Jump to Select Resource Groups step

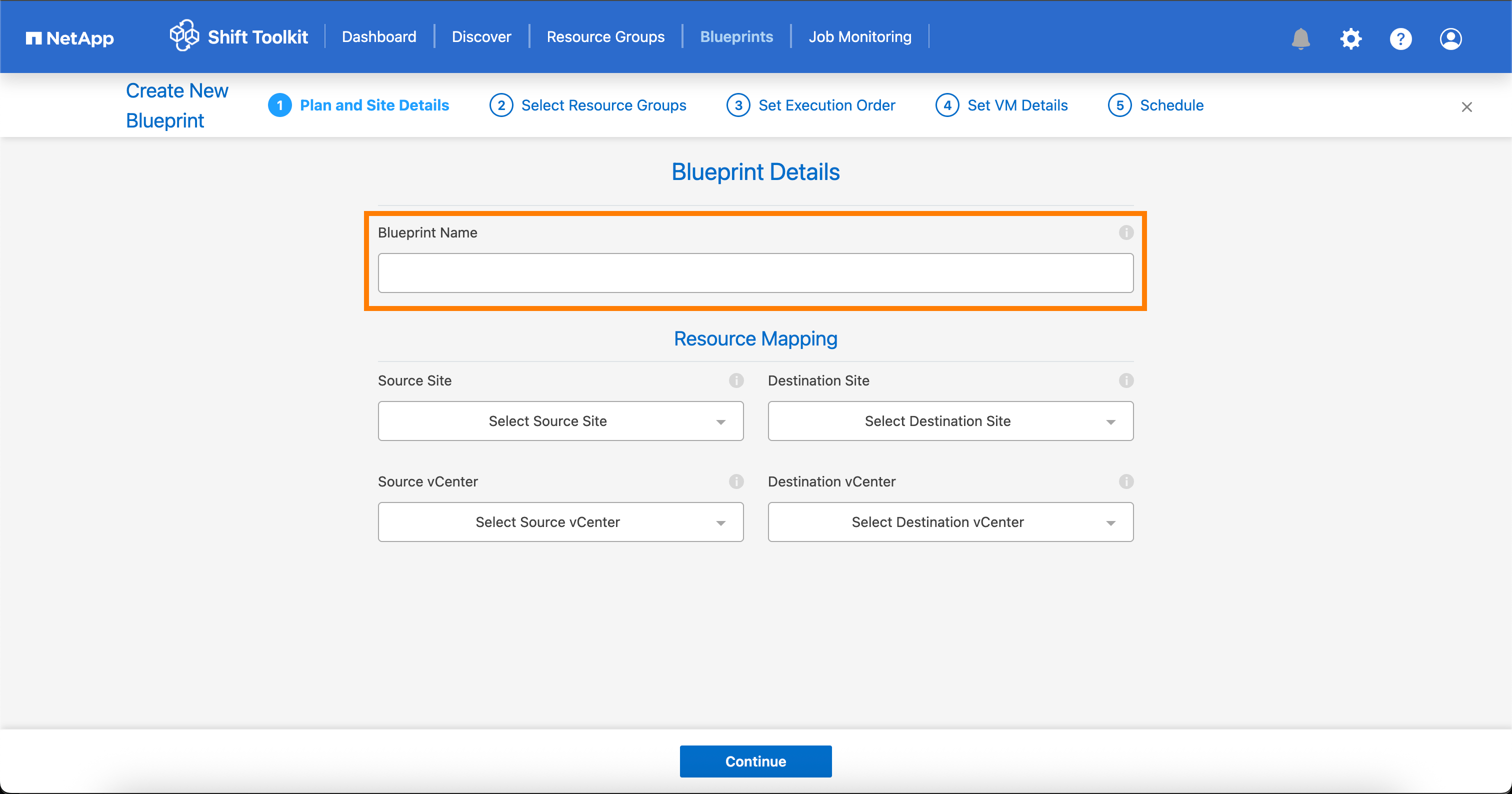point(603,105)
